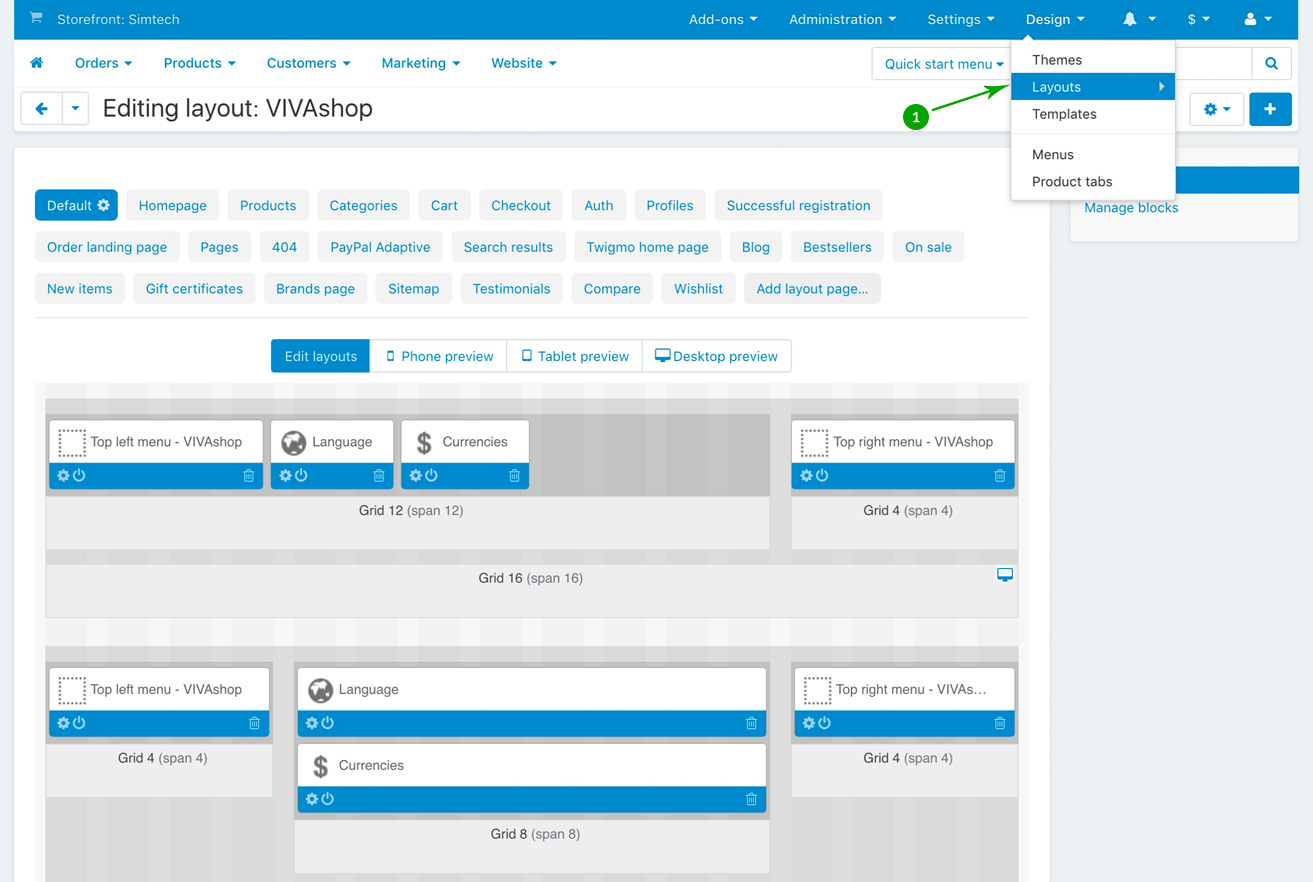
Task: Toggle power status of Top right menu block in Grid 12
Action: (822, 476)
